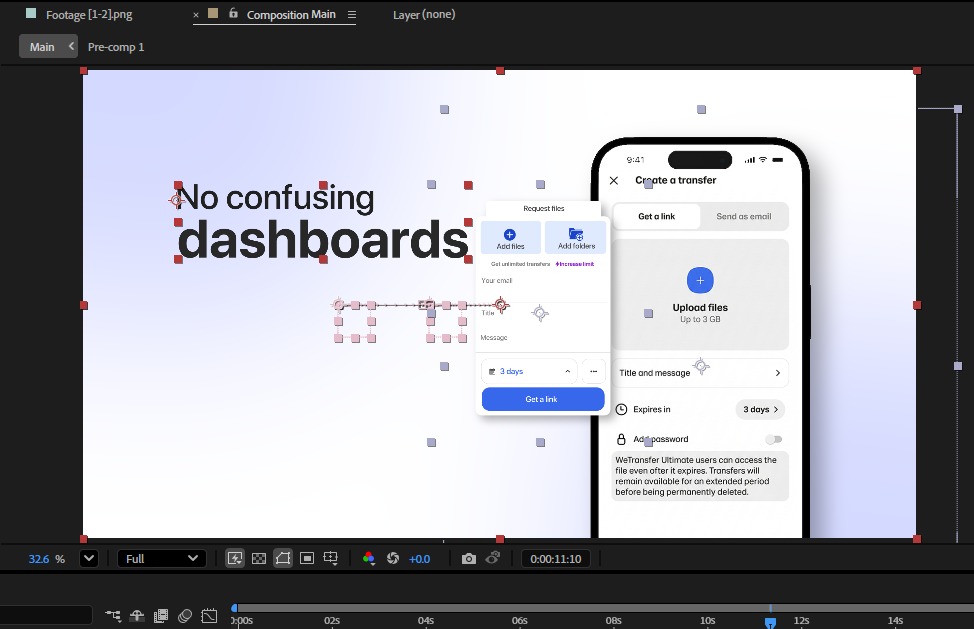Screen dimensions: 974x629
Task: Open the magnification ratio dropdown arrow
Action: (89, 558)
